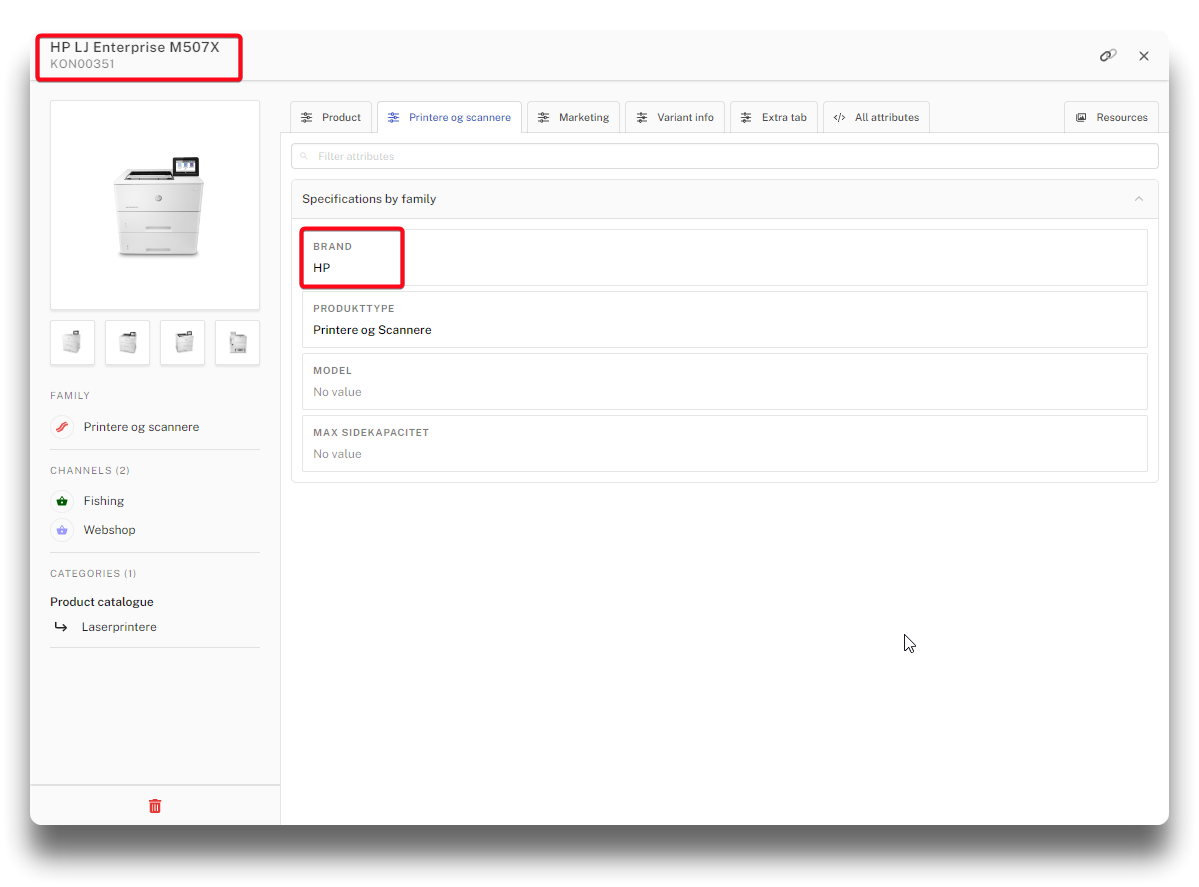Open the Laserprintere category

(x=119, y=627)
